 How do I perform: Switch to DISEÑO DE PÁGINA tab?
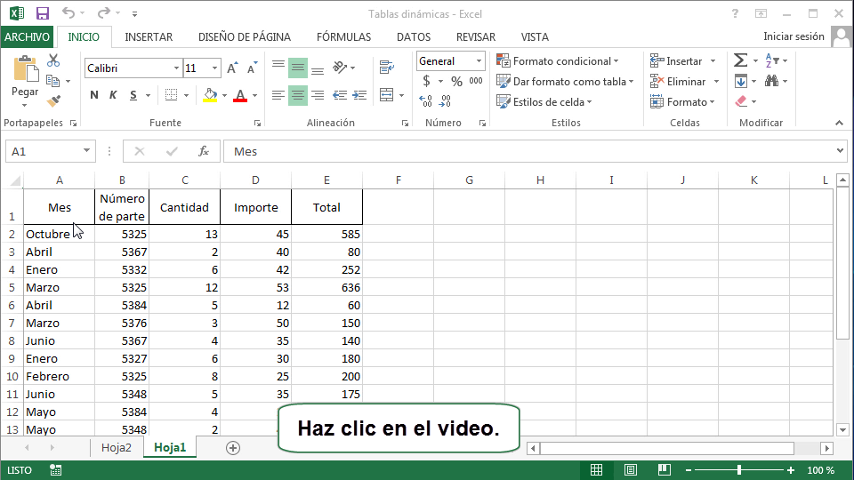[245, 37]
